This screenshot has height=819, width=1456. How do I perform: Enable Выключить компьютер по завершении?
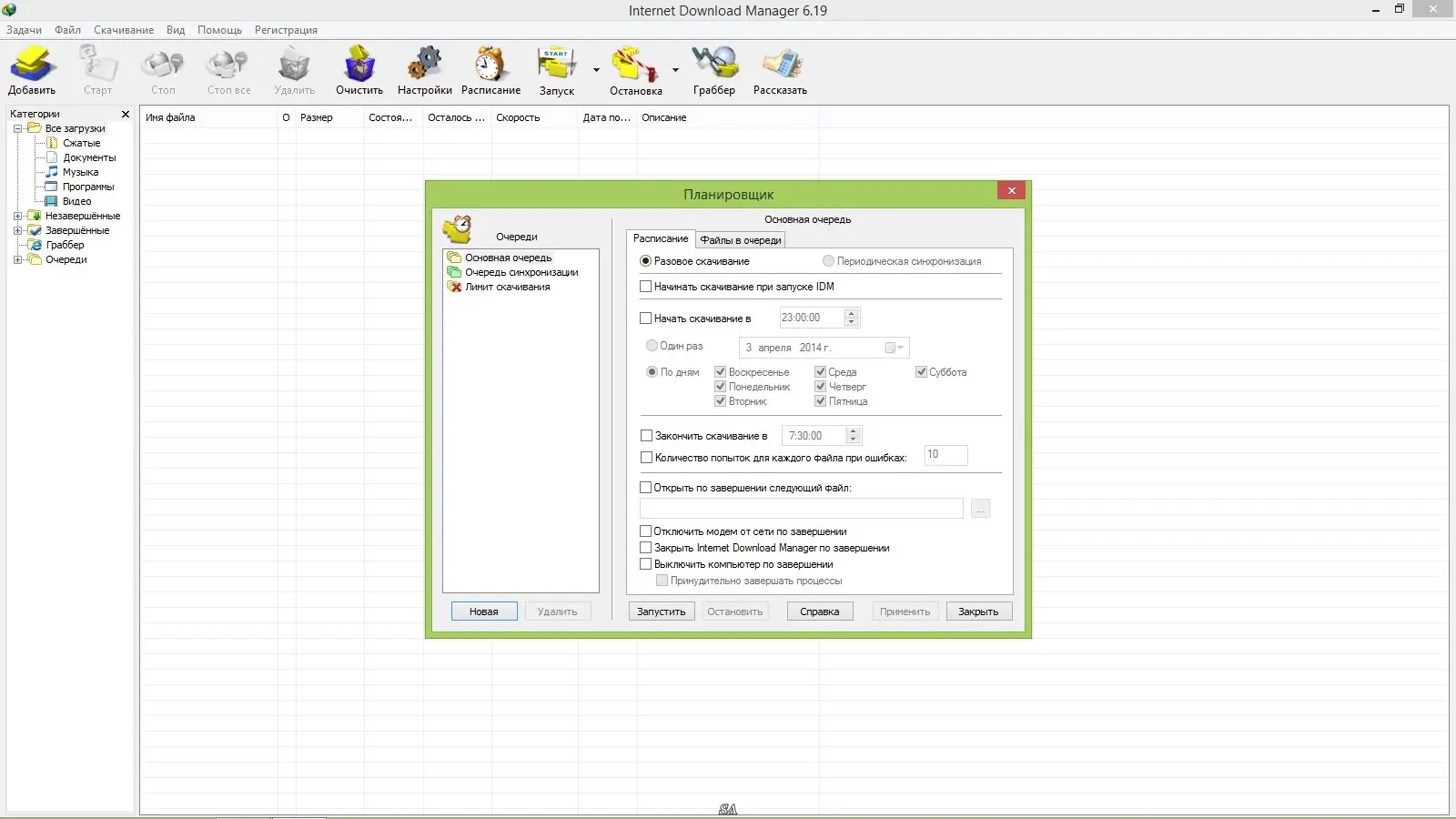point(646,564)
